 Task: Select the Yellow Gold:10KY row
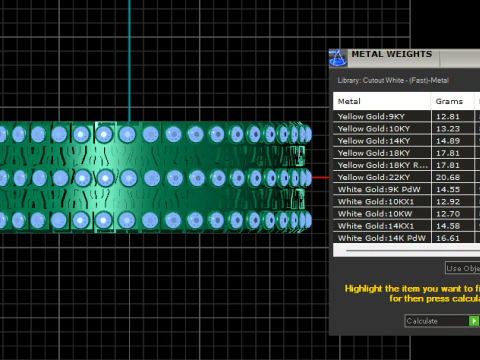(x=407, y=129)
